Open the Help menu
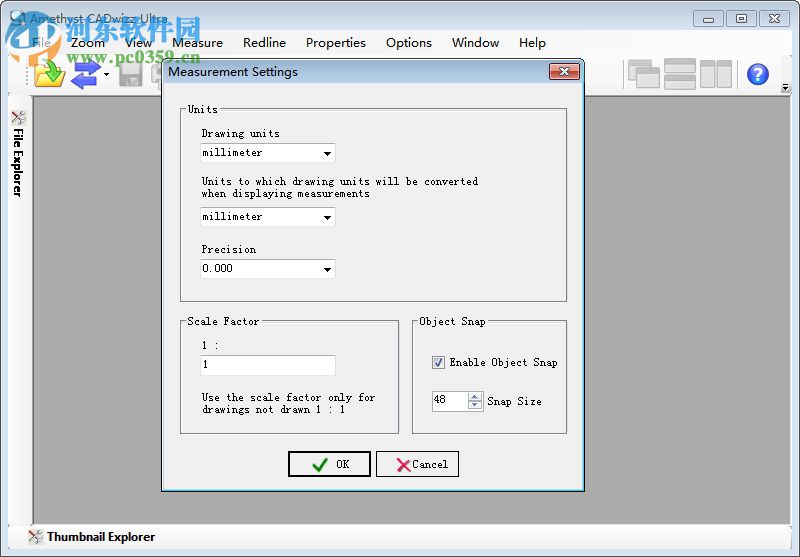This screenshot has width=800, height=557. [x=532, y=43]
